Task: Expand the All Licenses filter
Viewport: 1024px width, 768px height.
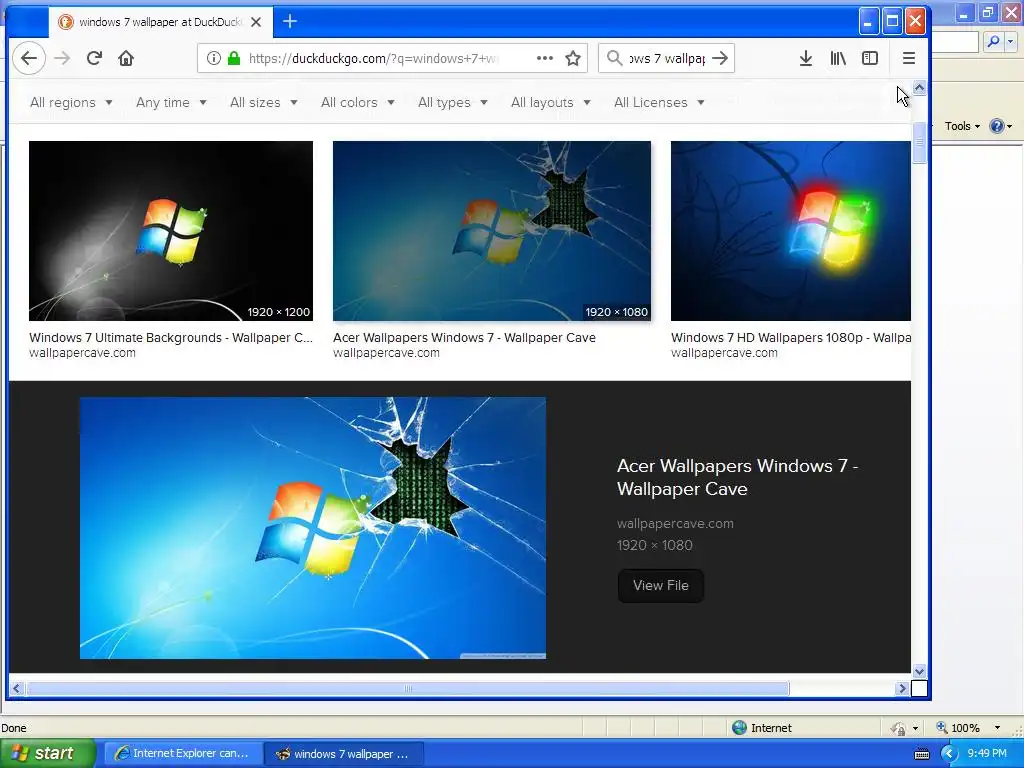Action: 659,103
